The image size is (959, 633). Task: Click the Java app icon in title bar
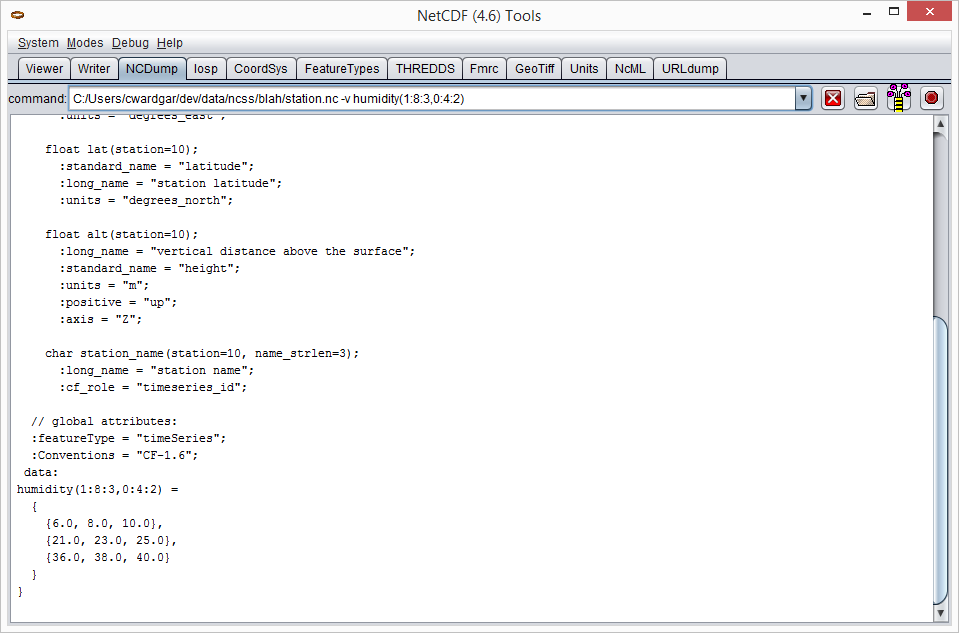coord(17,15)
